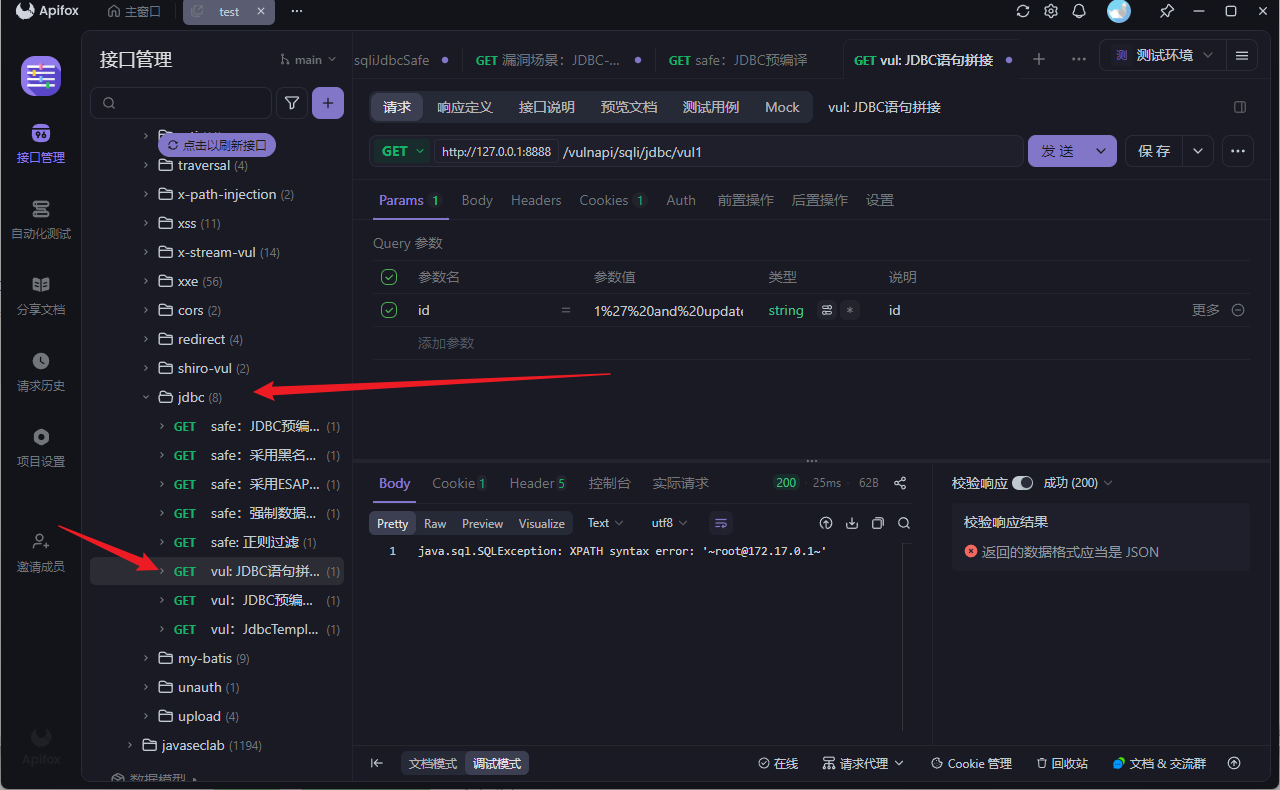The width and height of the screenshot is (1280, 790).
Task: Open the notification bell icon
Action: coord(1079,11)
